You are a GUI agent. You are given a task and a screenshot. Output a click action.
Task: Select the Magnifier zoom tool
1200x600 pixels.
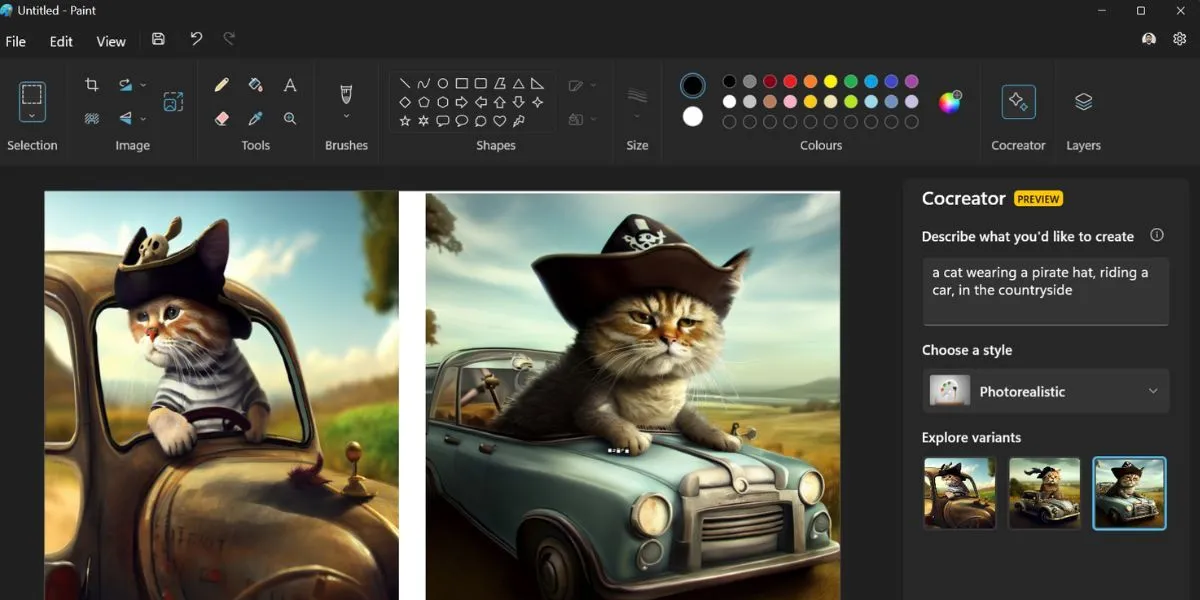point(289,118)
